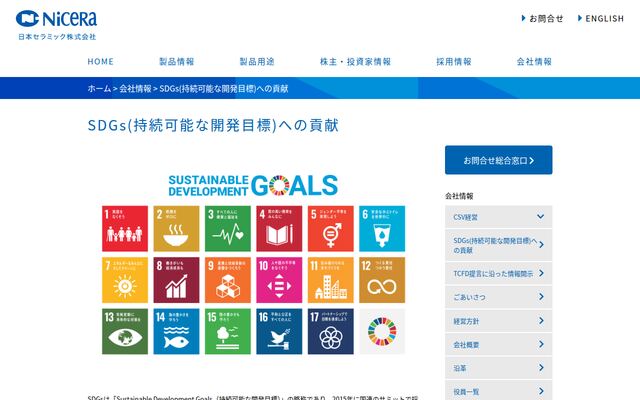640x400 pixels.
Task: Click the page heading SDGs(持続可能な開発目標)への貢献
Action: [213, 125]
